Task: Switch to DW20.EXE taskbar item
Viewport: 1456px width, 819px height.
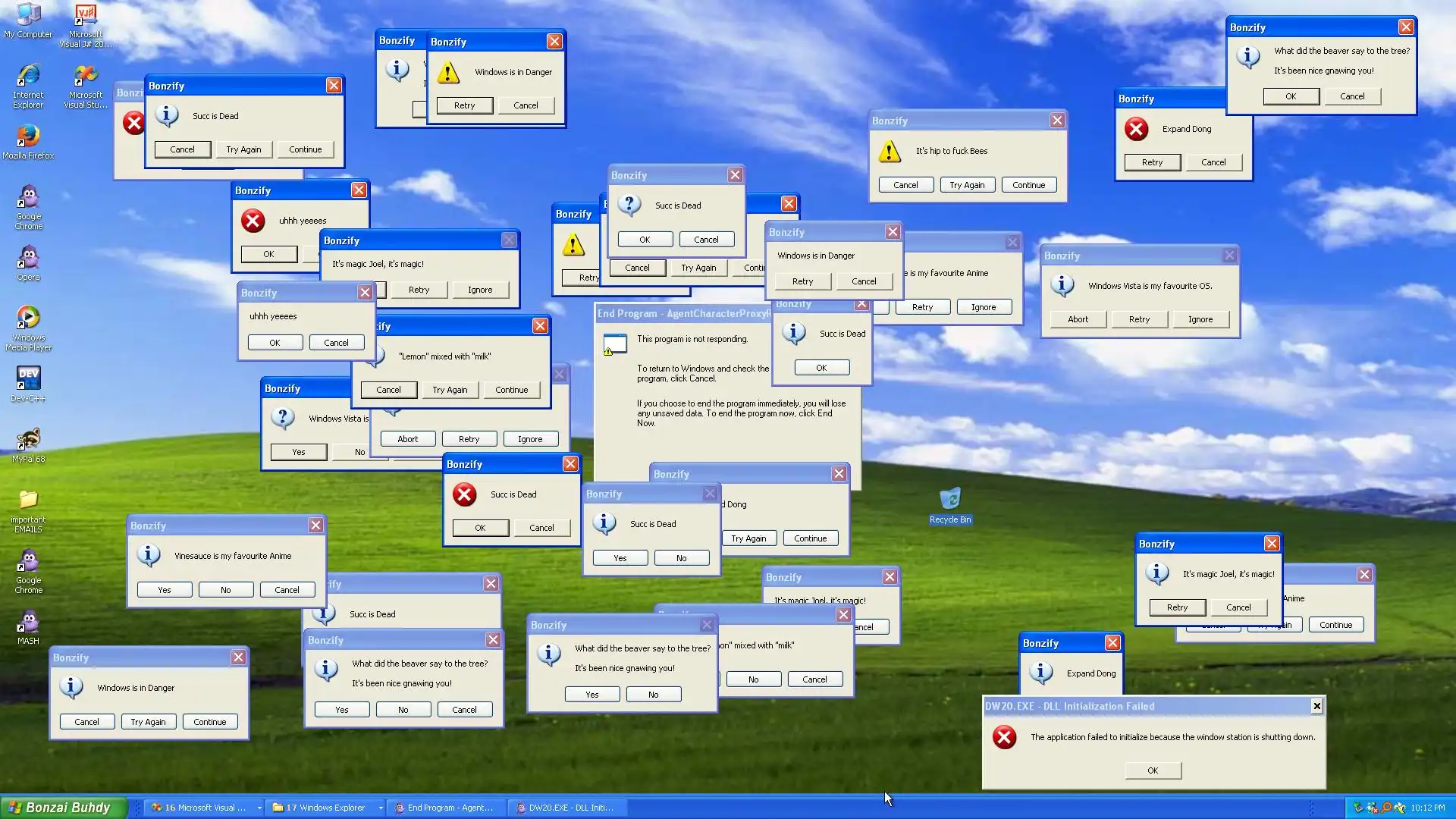Action: coord(569,808)
